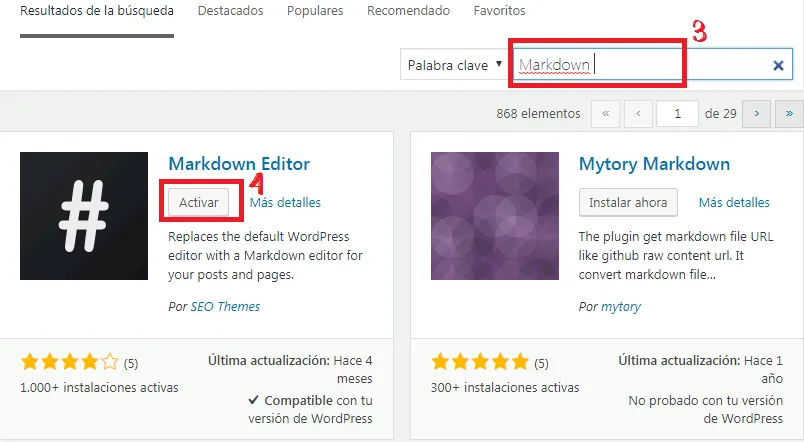Click the Mytory Markdown star rating
804x442 pixels.
480,362
